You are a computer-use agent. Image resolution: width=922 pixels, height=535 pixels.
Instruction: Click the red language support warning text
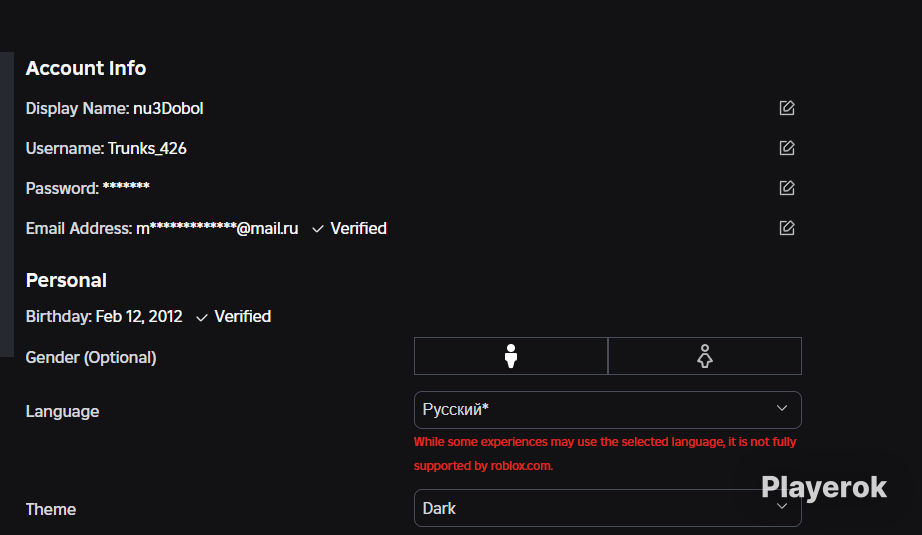[x=604, y=454]
